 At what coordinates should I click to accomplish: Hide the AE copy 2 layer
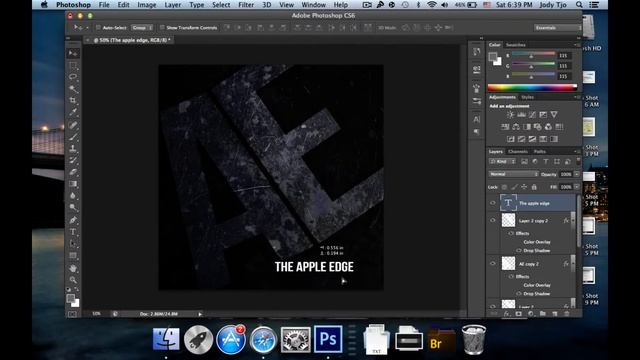click(493, 264)
